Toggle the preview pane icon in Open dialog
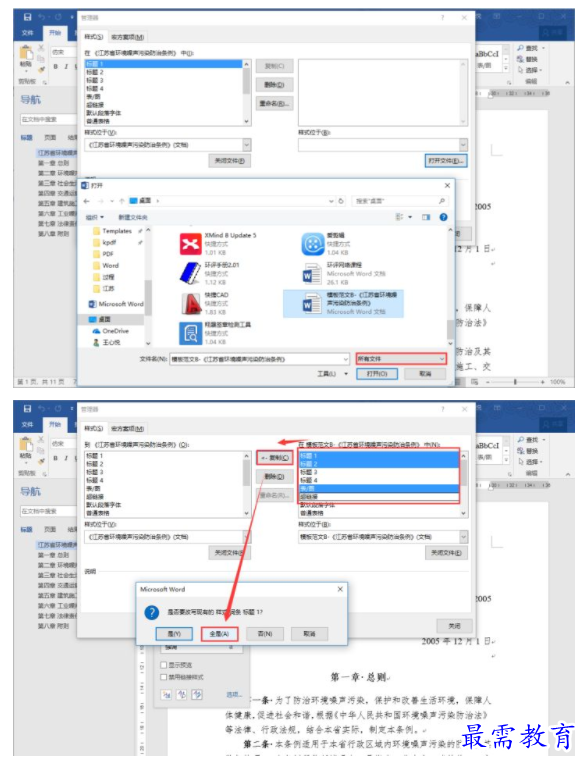The image size is (583, 768). (x=426, y=217)
